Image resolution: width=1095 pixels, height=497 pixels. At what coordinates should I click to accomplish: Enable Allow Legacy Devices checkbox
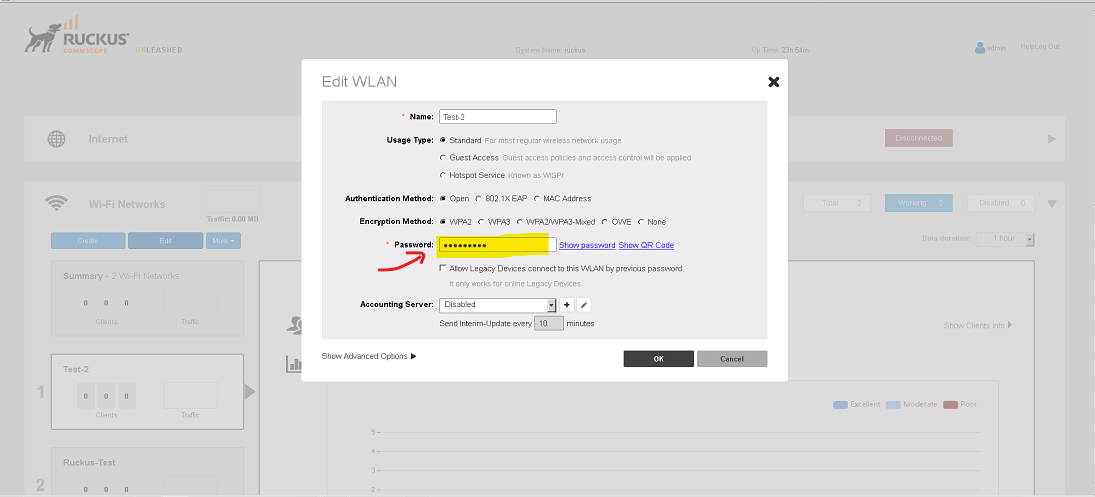(443, 268)
